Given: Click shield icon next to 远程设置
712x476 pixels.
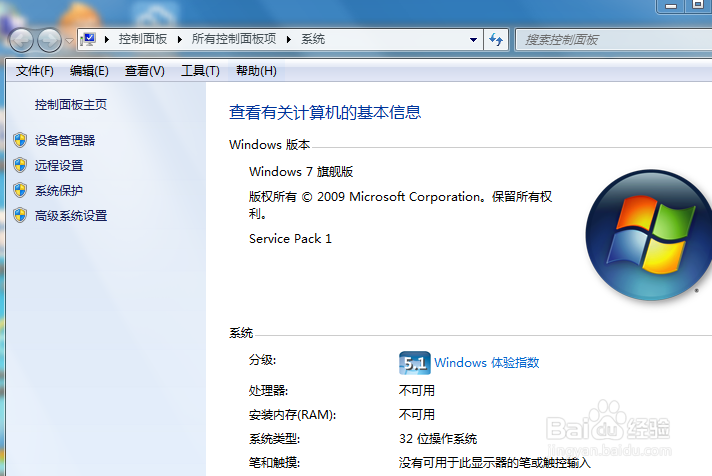Looking at the screenshot, I should pyautogui.click(x=20, y=165).
